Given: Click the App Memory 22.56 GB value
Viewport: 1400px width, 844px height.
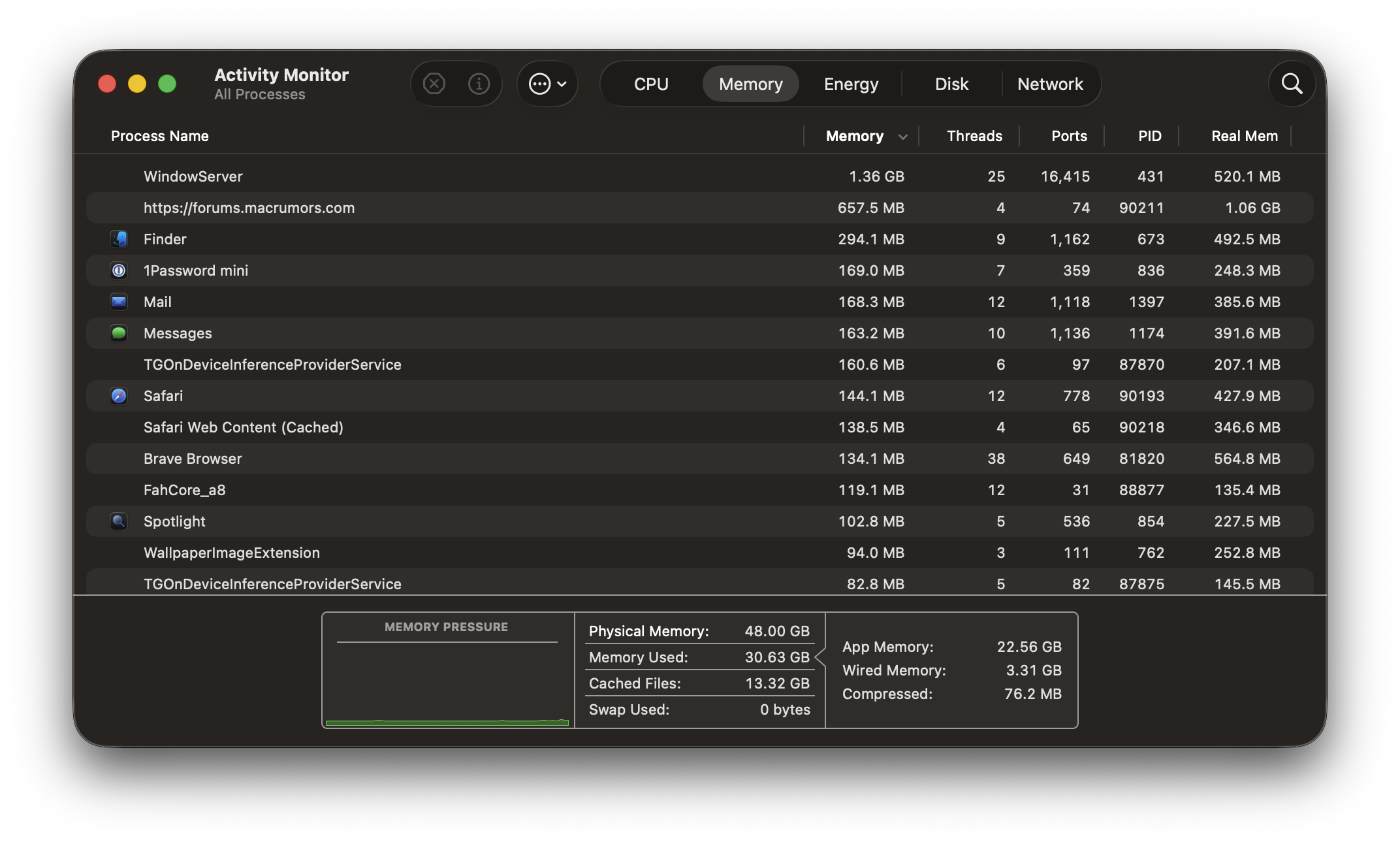Looking at the screenshot, I should 1029,647.
